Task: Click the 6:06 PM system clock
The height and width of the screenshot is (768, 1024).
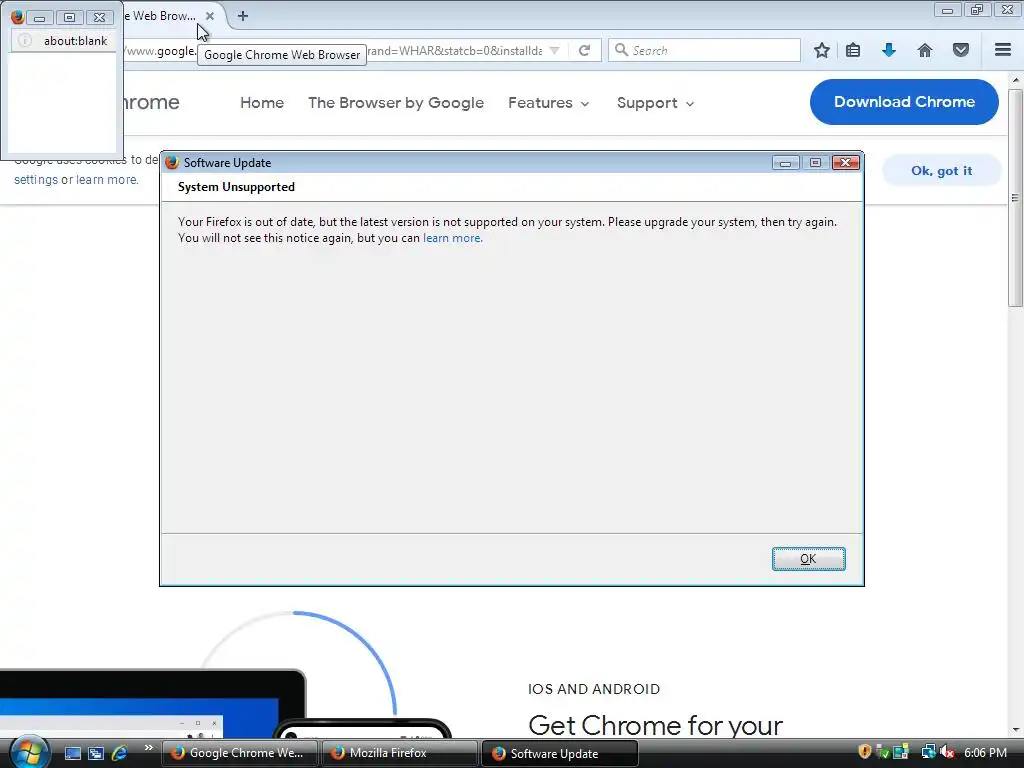Action: tap(985, 753)
